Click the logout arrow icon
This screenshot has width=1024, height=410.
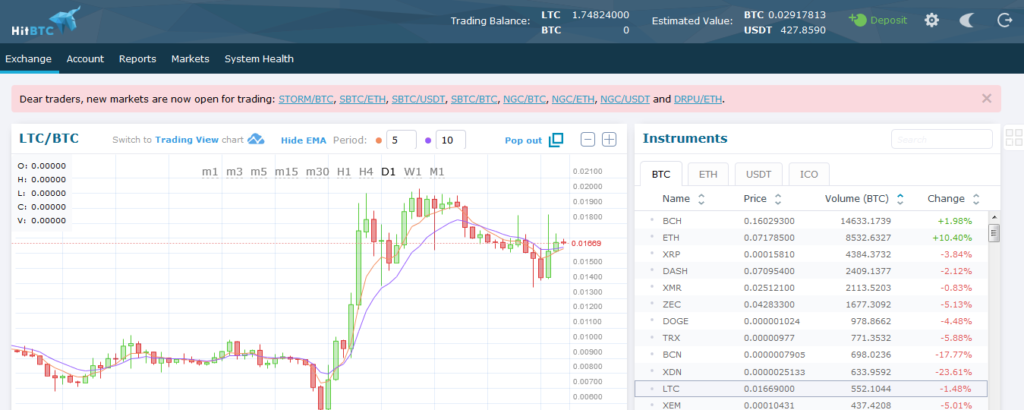click(1004, 20)
